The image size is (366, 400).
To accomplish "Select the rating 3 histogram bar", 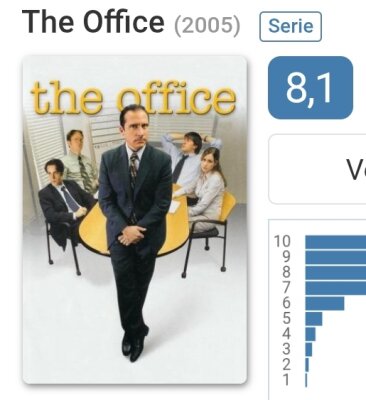I will pyautogui.click(x=309, y=350).
